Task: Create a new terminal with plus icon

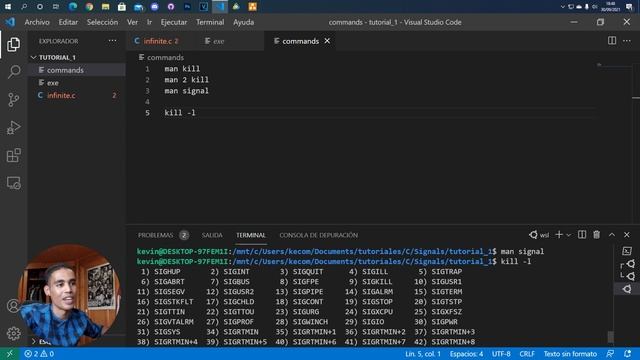Action: (x=559, y=235)
